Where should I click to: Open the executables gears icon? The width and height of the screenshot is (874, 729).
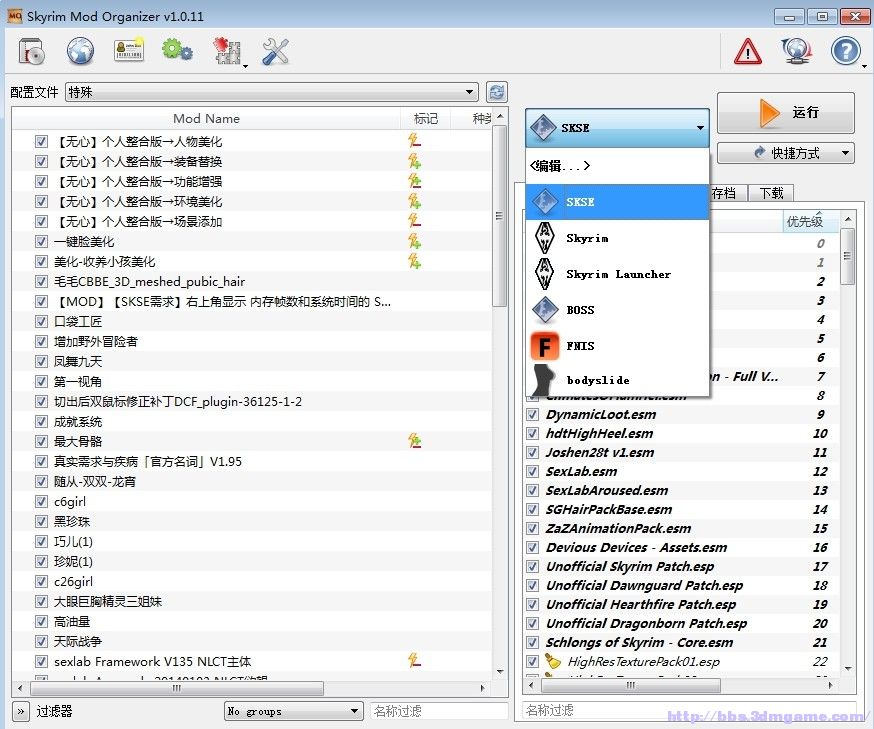(x=177, y=50)
